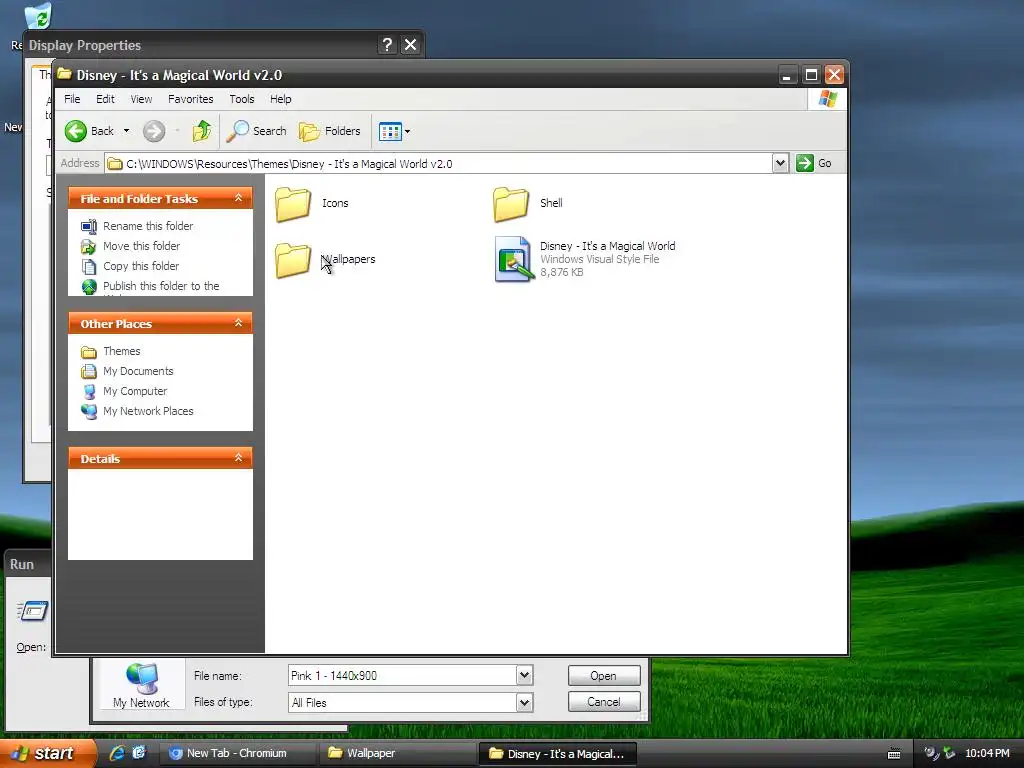Click the File name input field

point(402,675)
